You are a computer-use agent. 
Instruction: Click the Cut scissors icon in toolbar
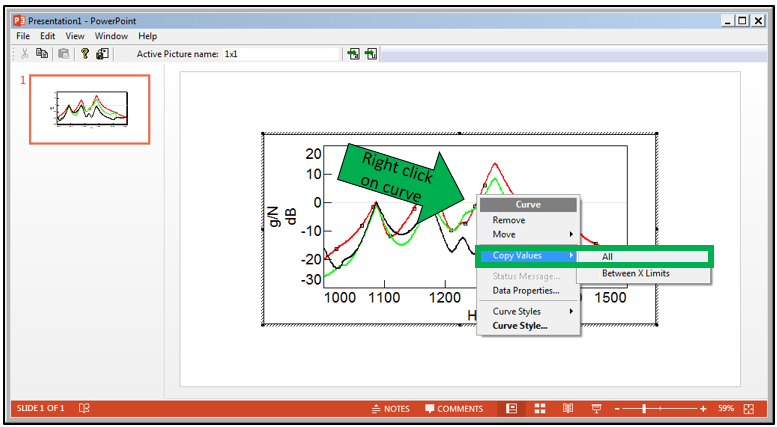click(24, 54)
